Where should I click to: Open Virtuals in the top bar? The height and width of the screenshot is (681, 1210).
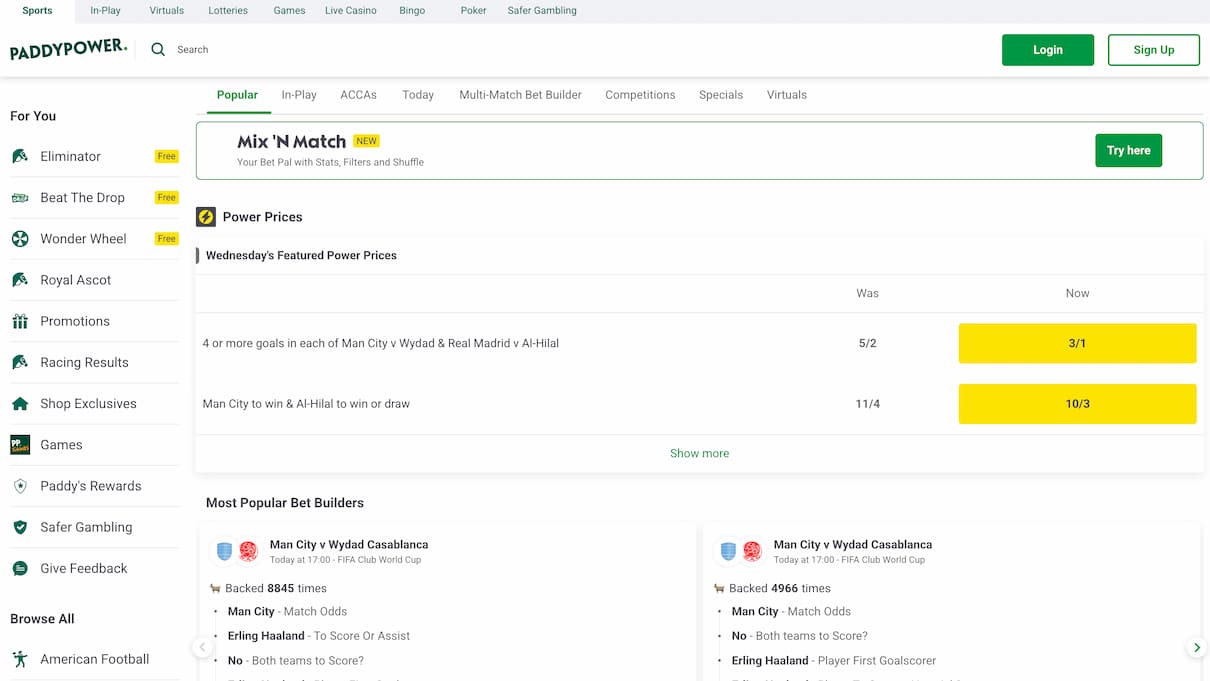point(166,11)
